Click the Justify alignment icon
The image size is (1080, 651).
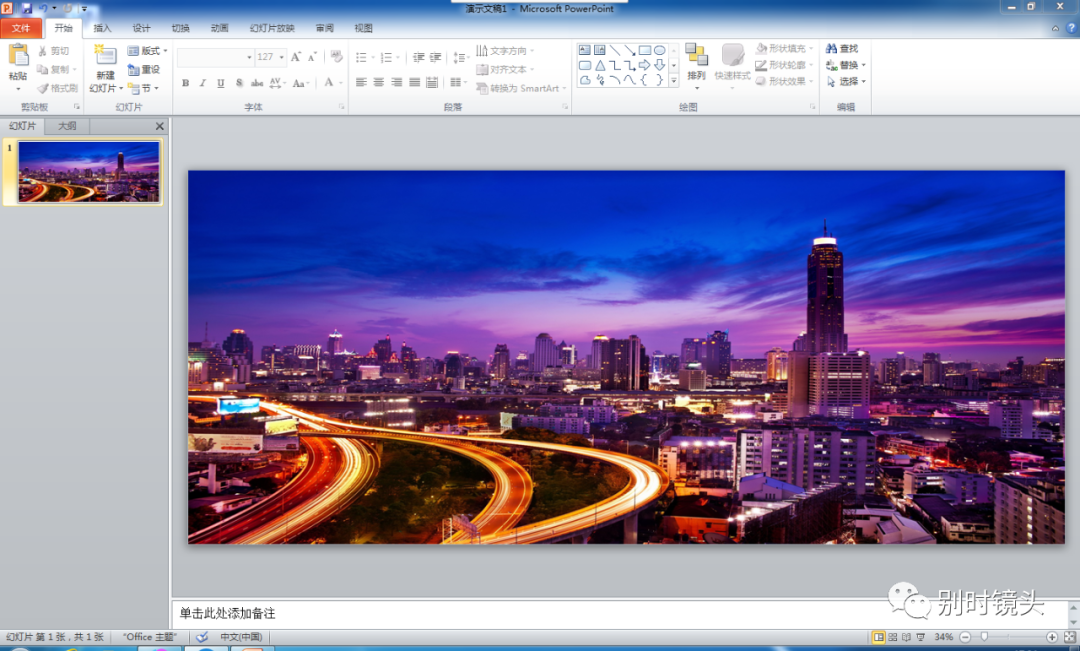click(x=414, y=83)
